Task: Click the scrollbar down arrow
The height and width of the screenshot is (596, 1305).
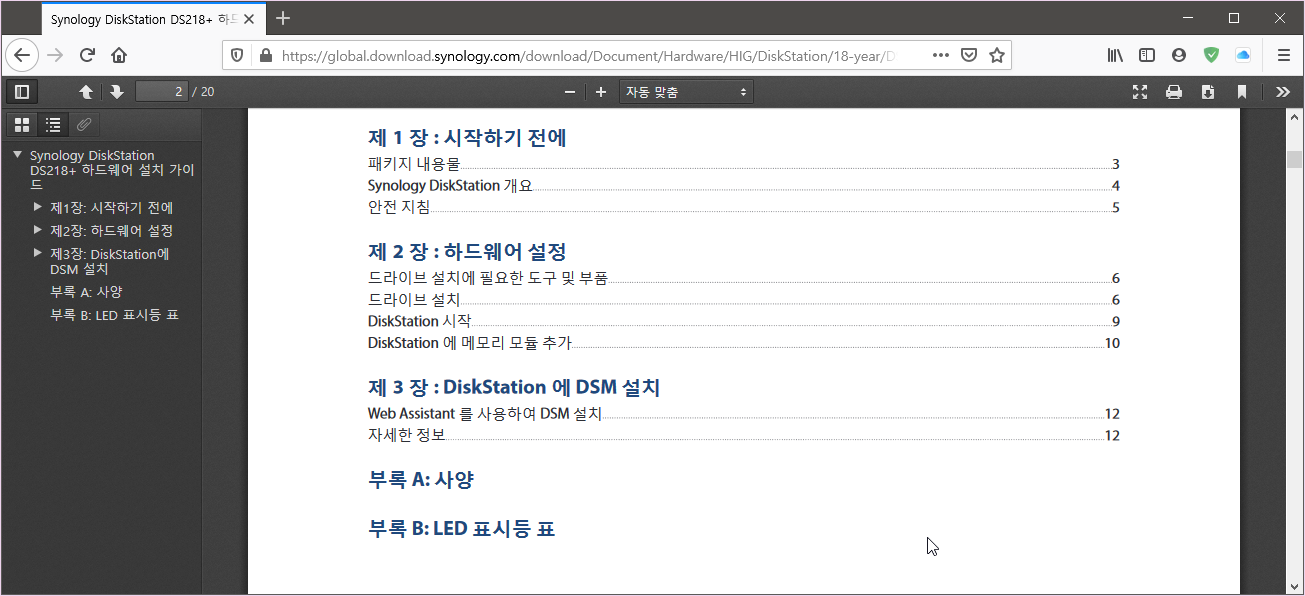Action: [x=1295, y=586]
